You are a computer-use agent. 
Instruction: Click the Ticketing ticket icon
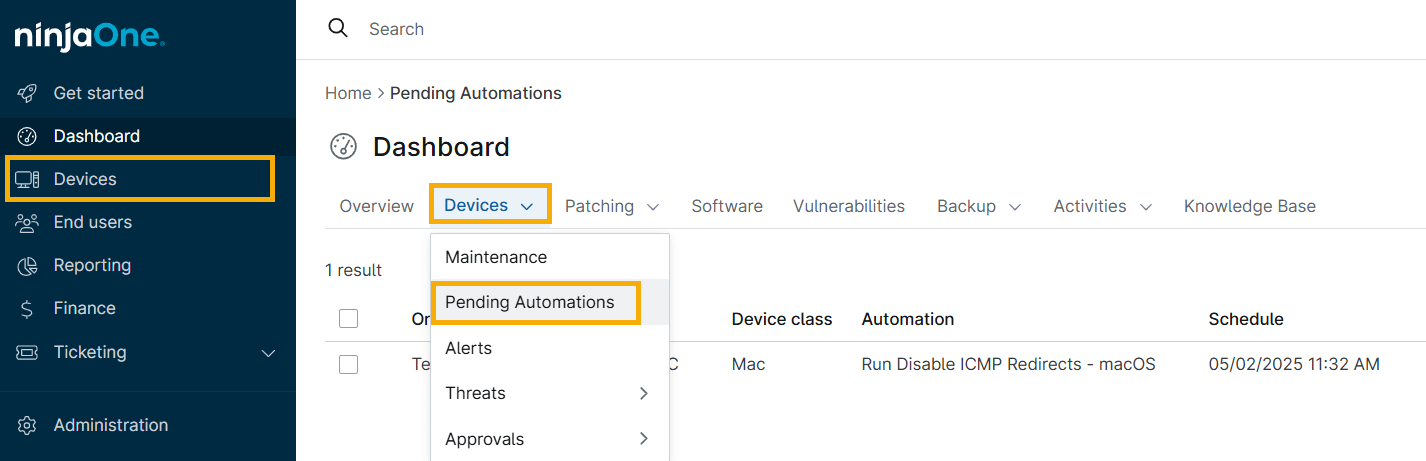[x=28, y=352]
